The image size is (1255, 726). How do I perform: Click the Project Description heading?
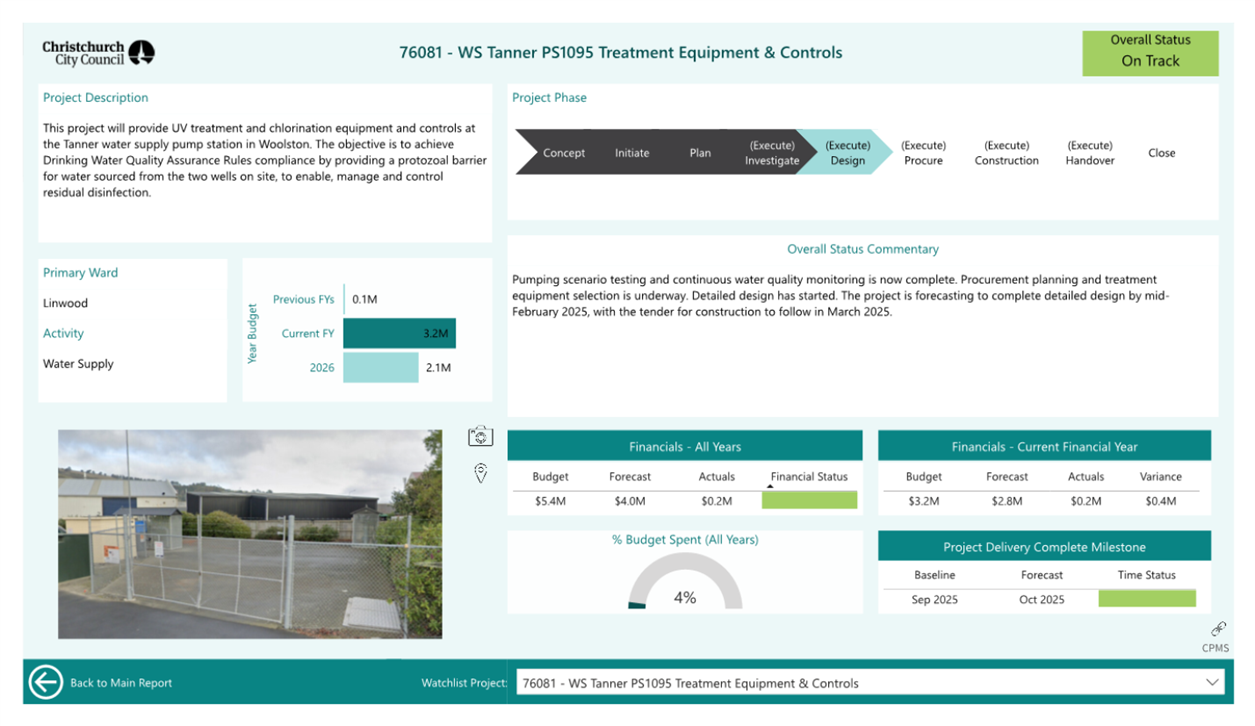tap(95, 98)
